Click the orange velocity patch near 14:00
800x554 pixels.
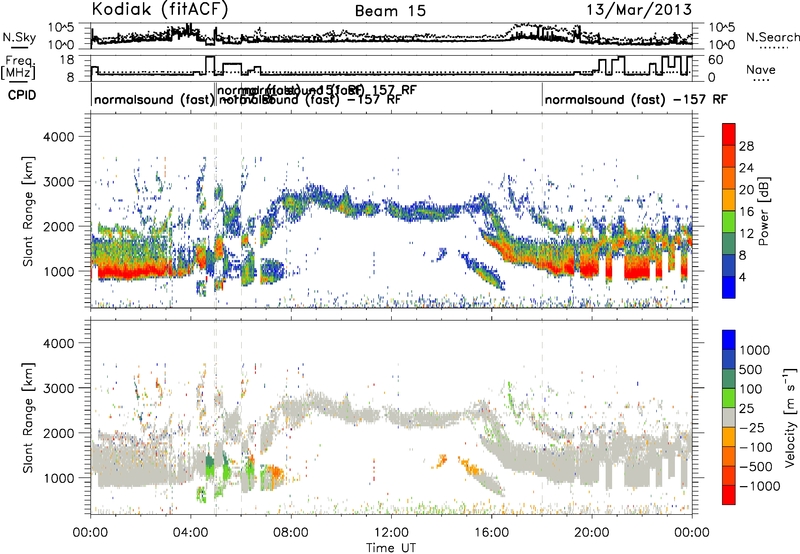click(x=440, y=461)
